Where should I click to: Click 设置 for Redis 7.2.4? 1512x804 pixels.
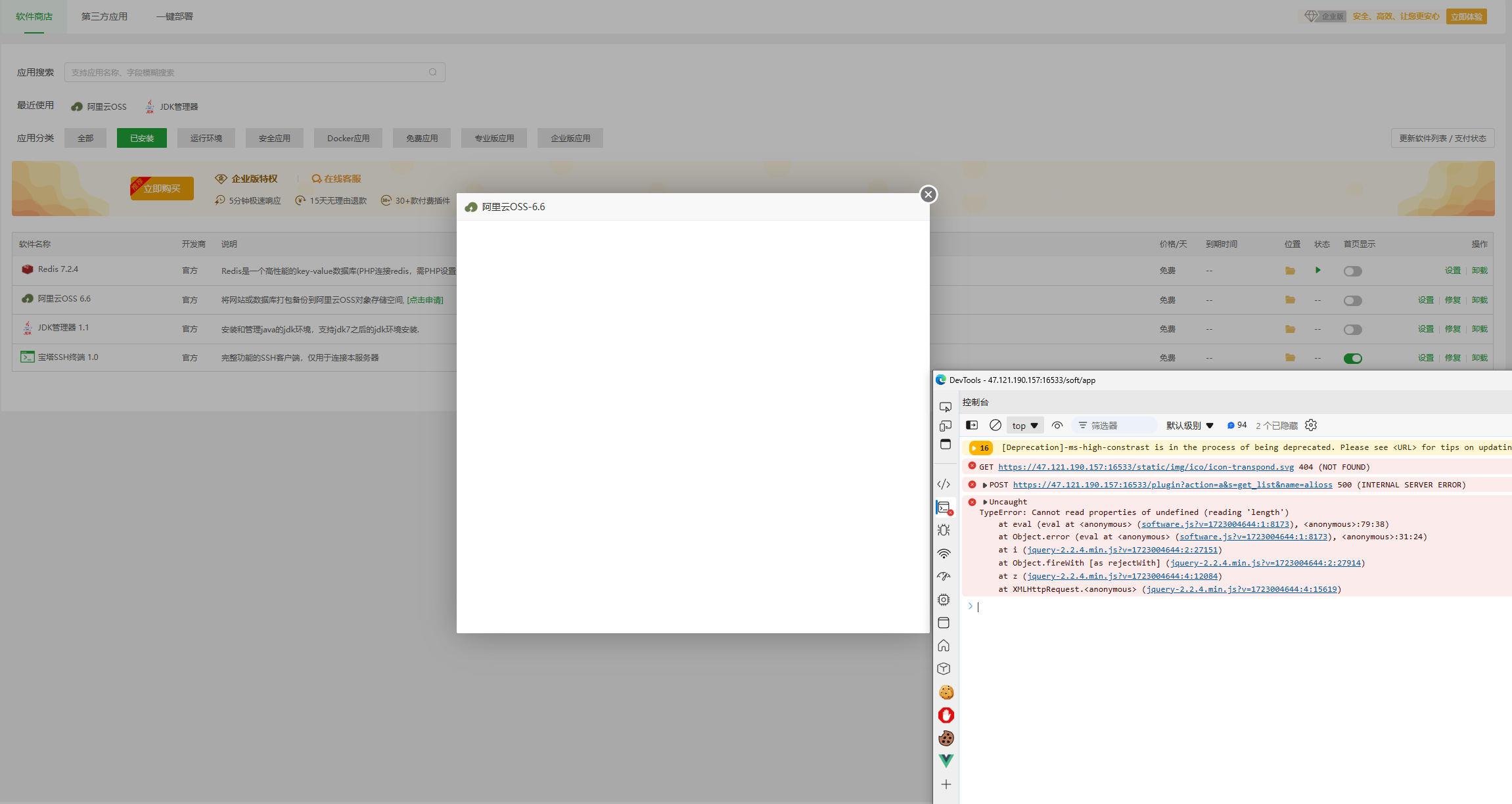(x=1453, y=271)
